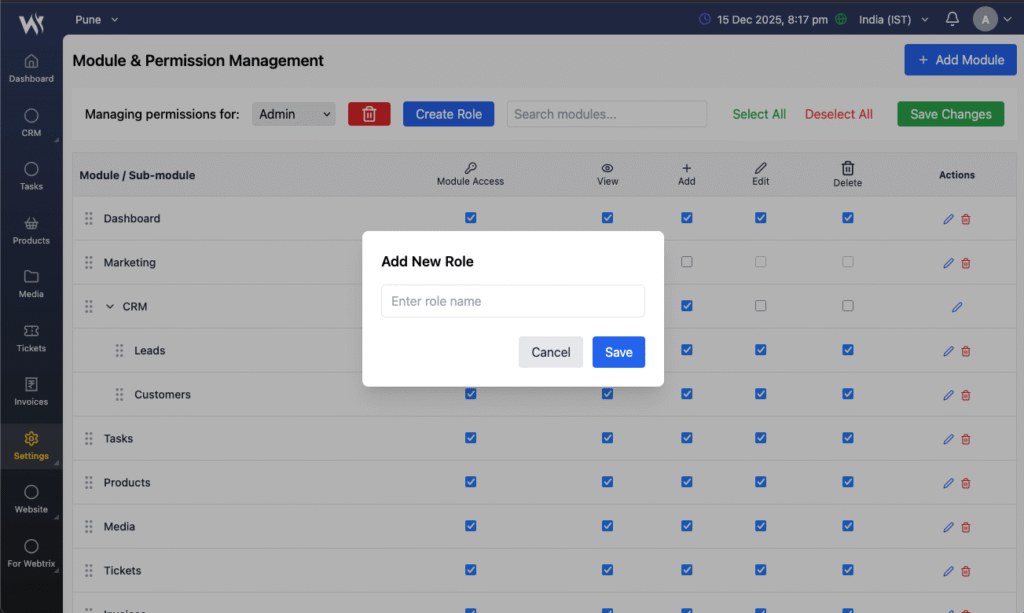Open the Pune location dropdown
The width and height of the screenshot is (1024, 613).
pos(97,19)
